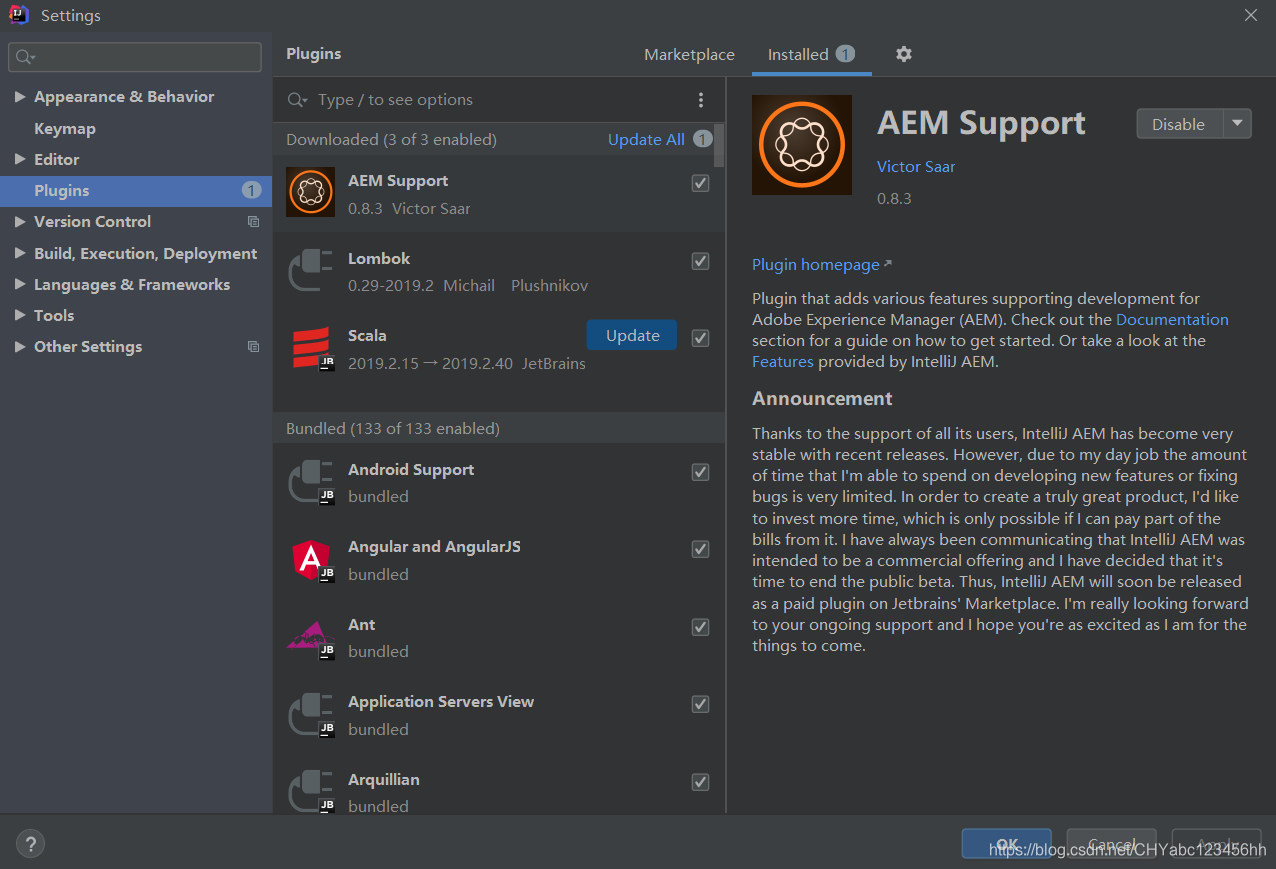This screenshot has height=869, width=1276.
Task: Select Plugins in the settings tree
Action: [x=136, y=191]
